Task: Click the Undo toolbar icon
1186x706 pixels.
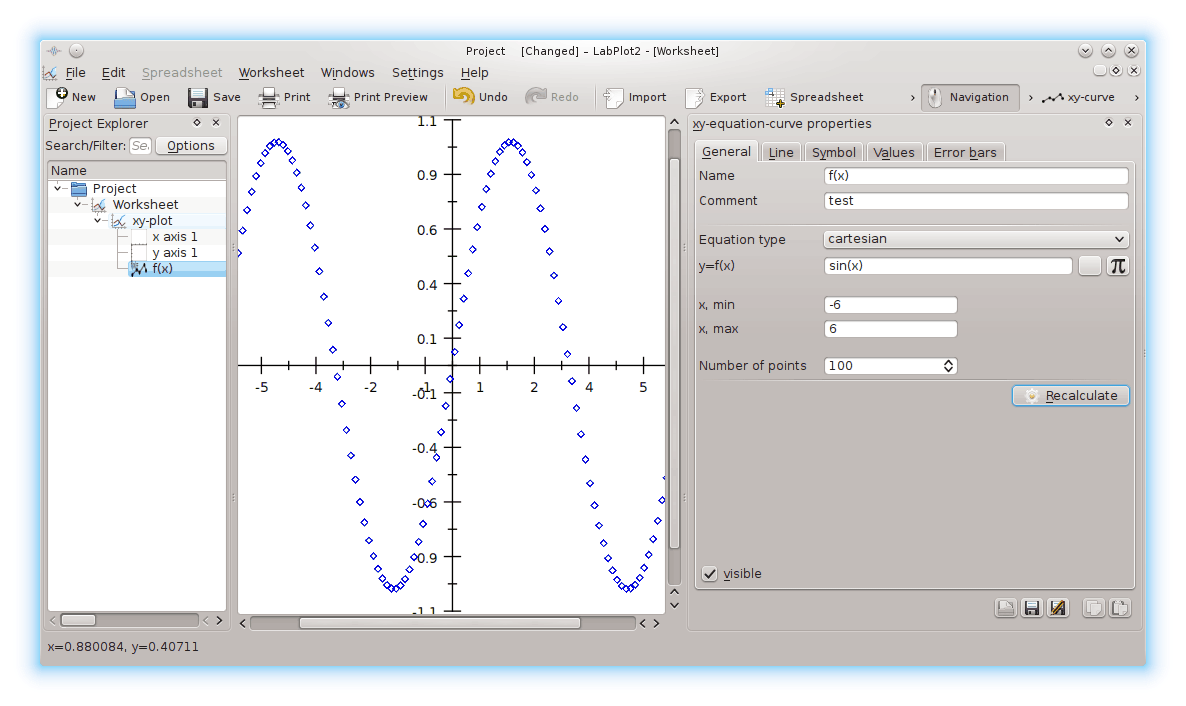Action: (x=479, y=97)
